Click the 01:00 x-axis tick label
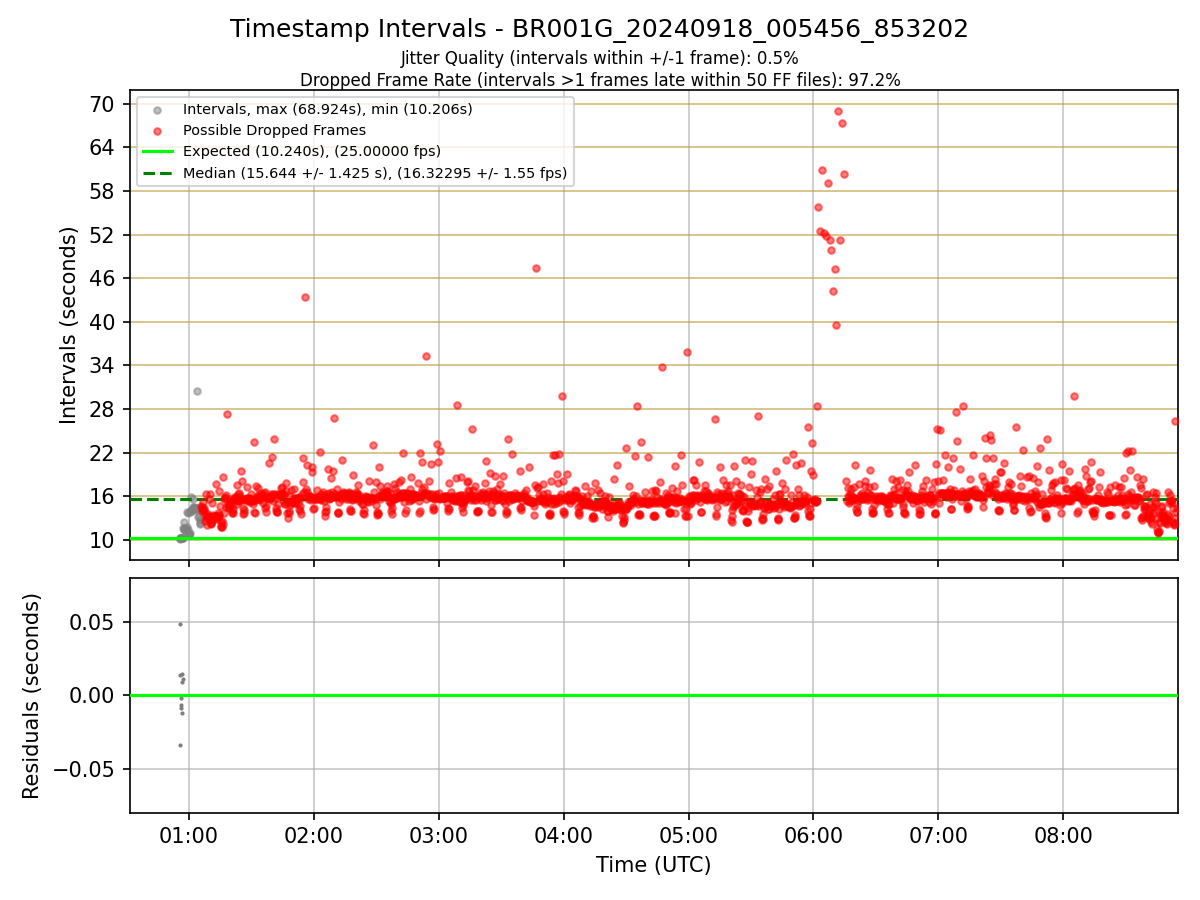The height and width of the screenshot is (900, 1200). click(x=189, y=834)
